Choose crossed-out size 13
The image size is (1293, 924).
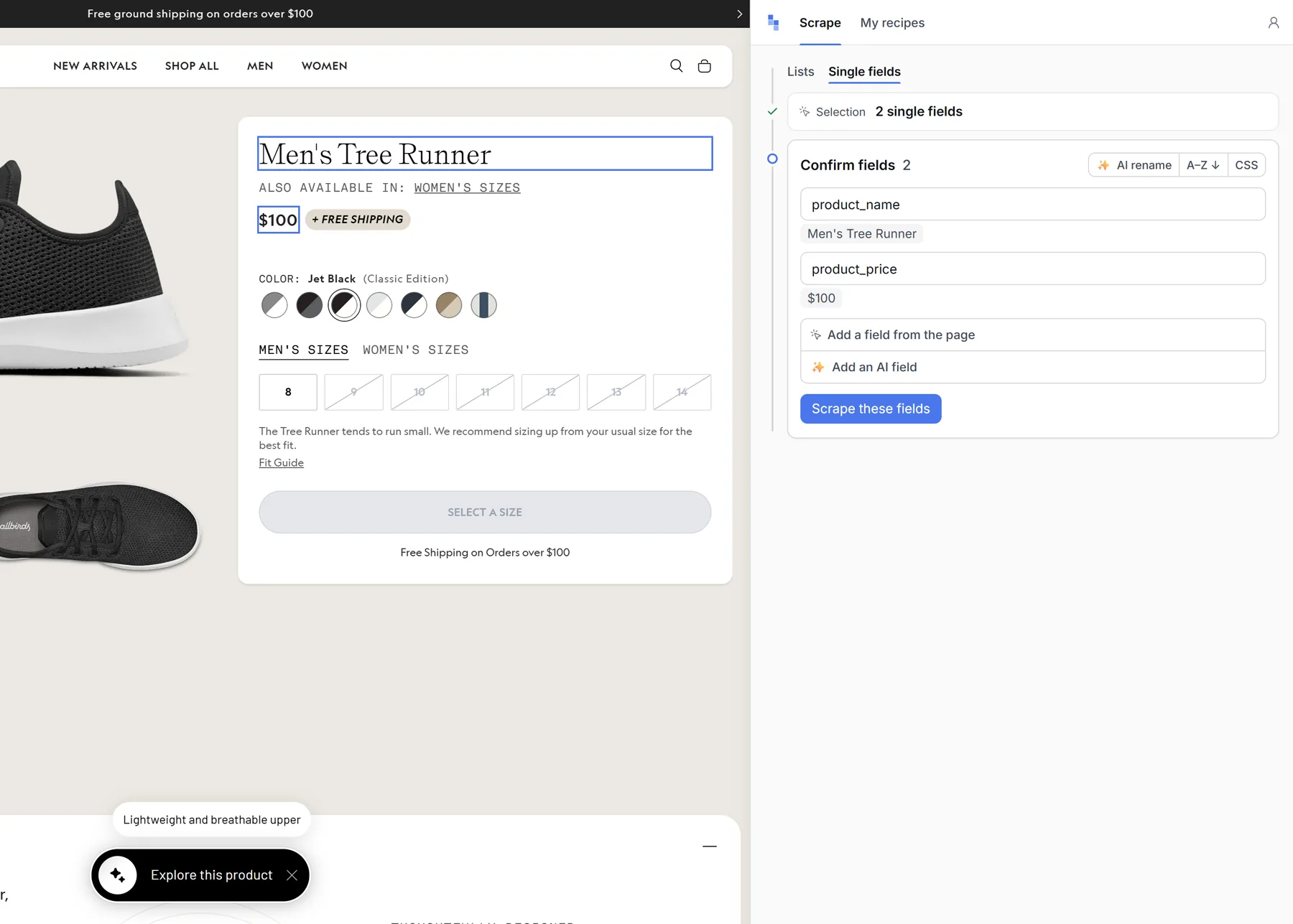616,392
